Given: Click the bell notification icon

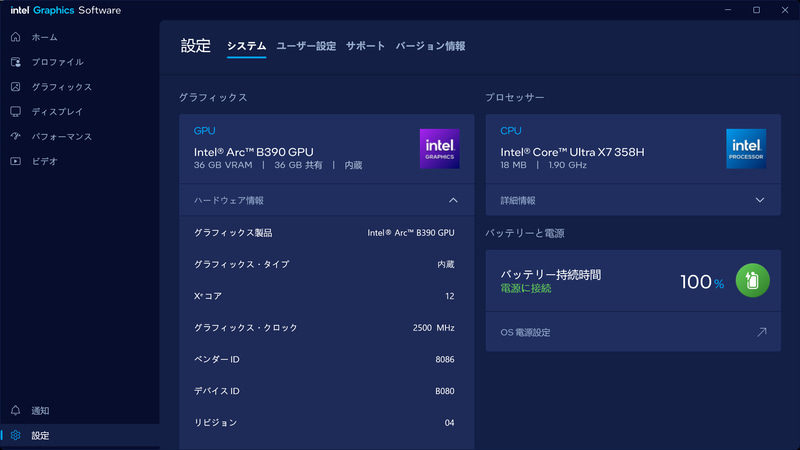Looking at the screenshot, I should click(16, 410).
